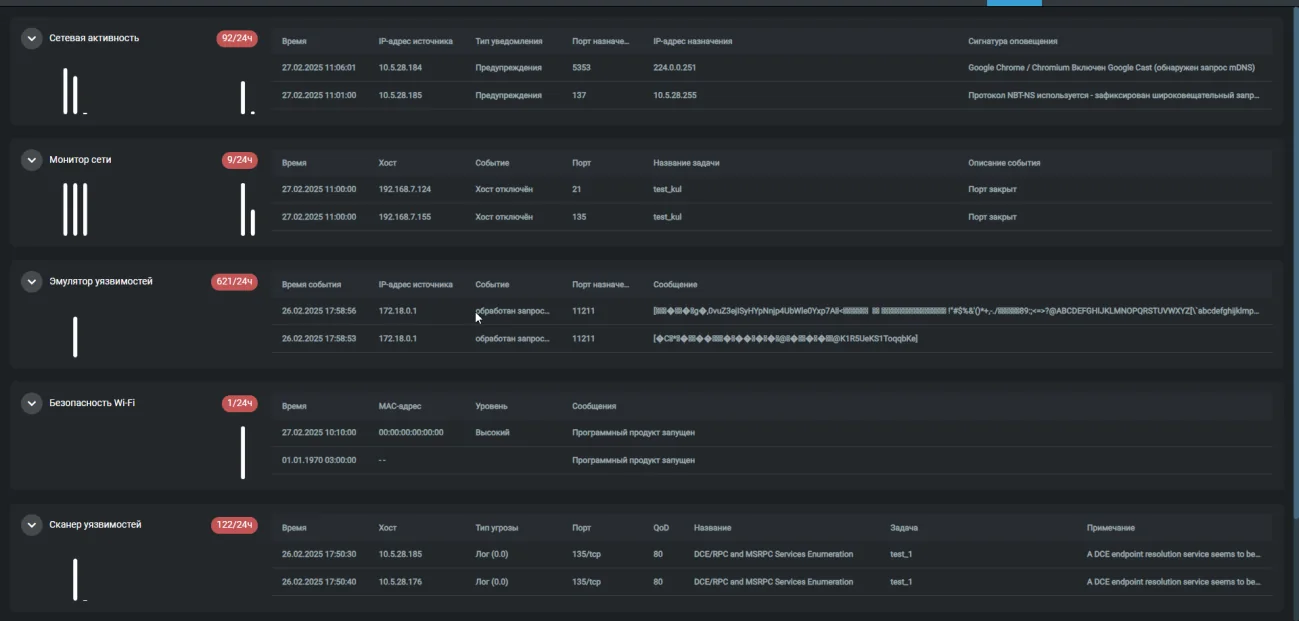Open the Сетевая активность section title
1299x621 pixels.
[x=94, y=38]
